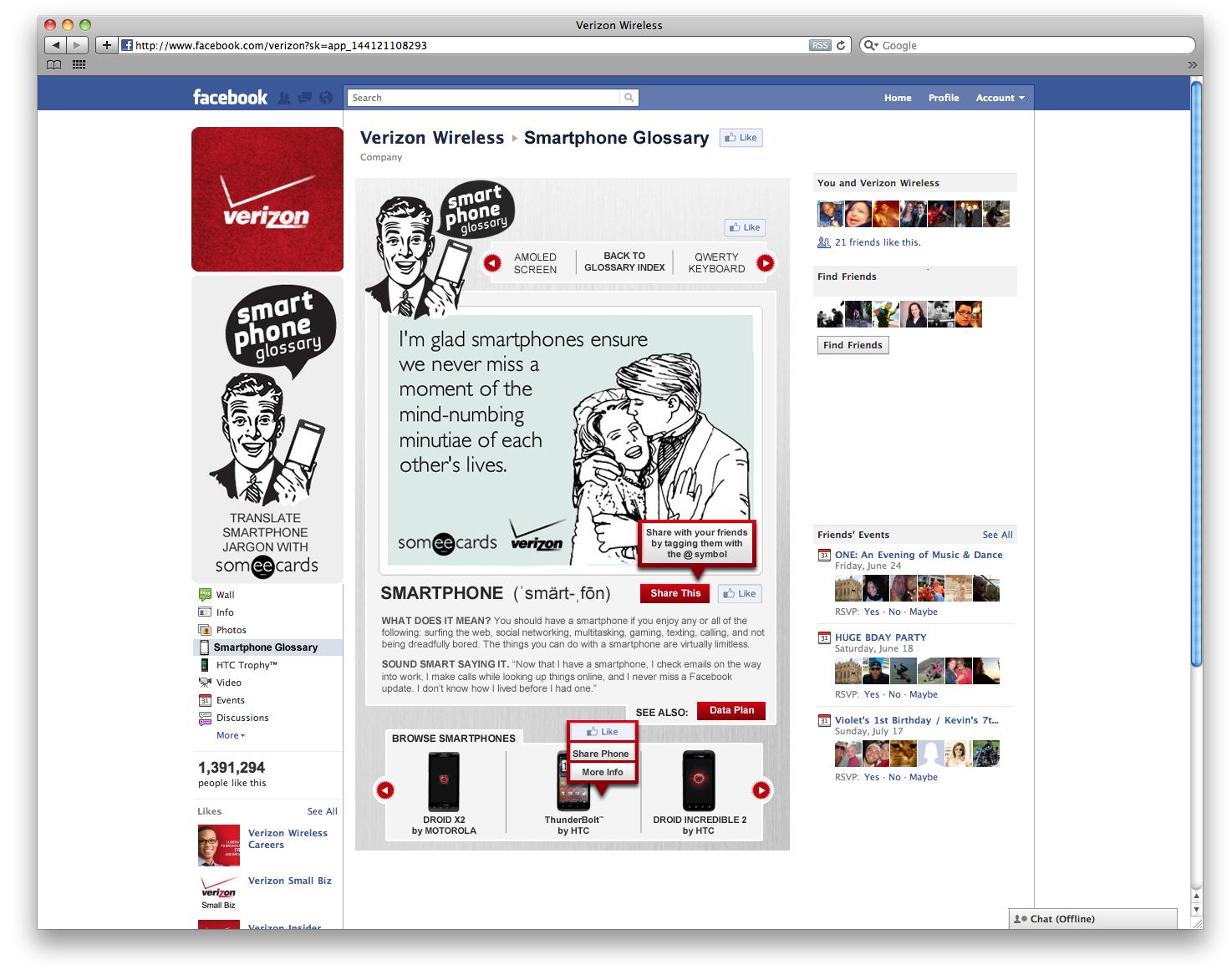Image resolution: width=1232 pixels, height=980 pixels.
Task: Open the bookmarks book icon
Action: [x=54, y=64]
